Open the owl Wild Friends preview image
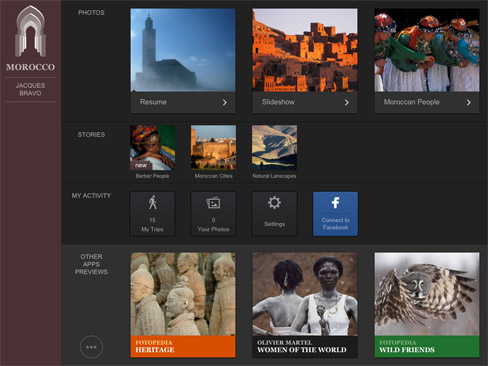The width and height of the screenshot is (488, 366). coord(427,294)
